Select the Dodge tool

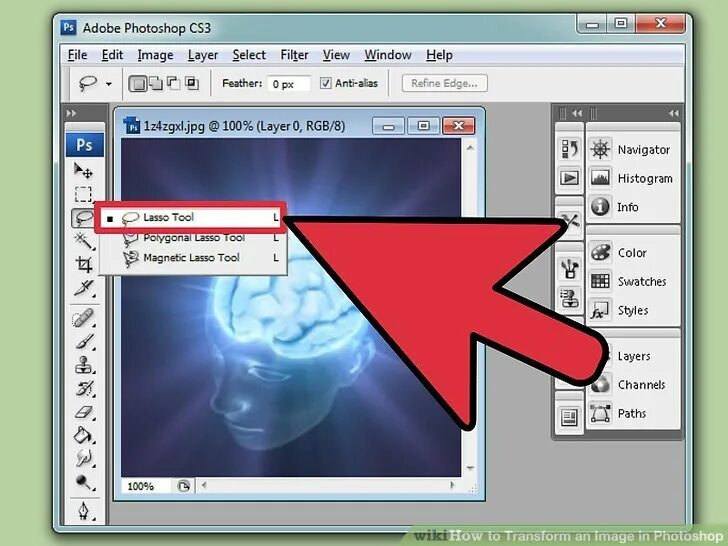(84, 482)
